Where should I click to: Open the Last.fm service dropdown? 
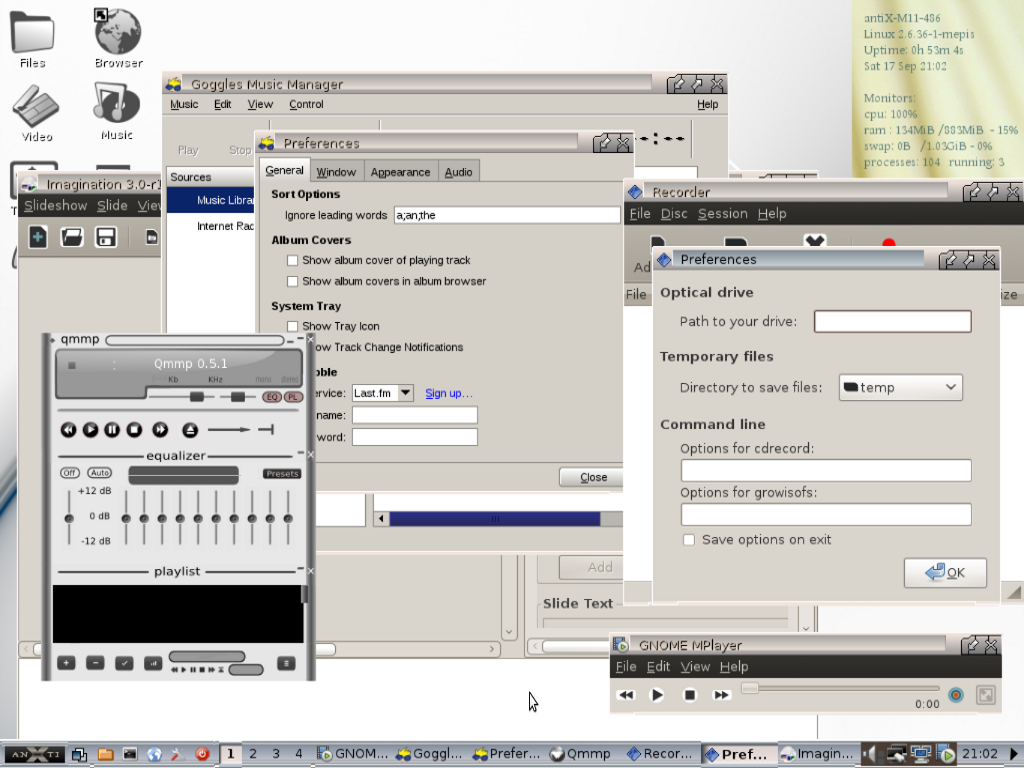coord(383,393)
